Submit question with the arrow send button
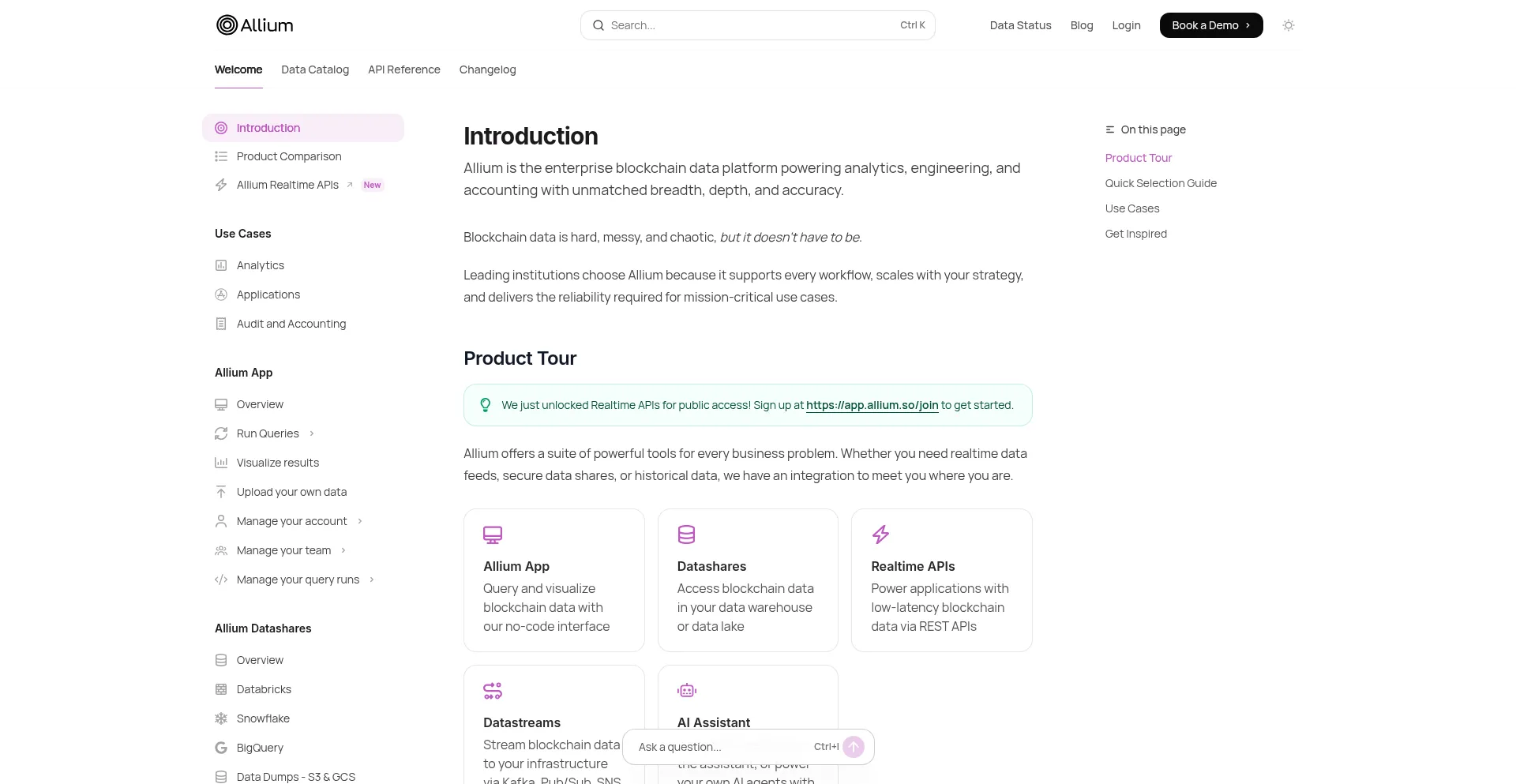 tap(854, 747)
